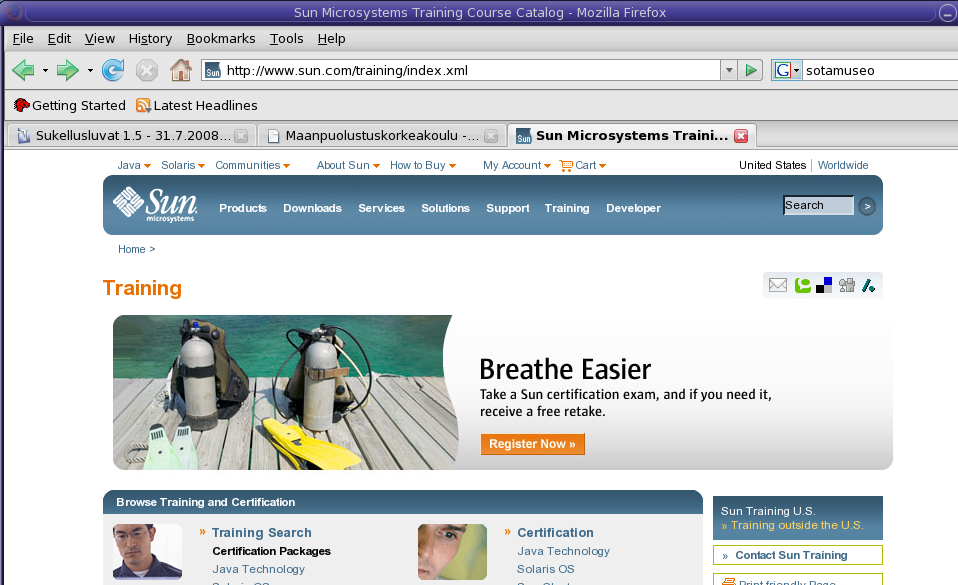Image resolution: width=958 pixels, height=585 pixels.
Task: Go back with the green Back arrow
Action: click(x=23, y=70)
